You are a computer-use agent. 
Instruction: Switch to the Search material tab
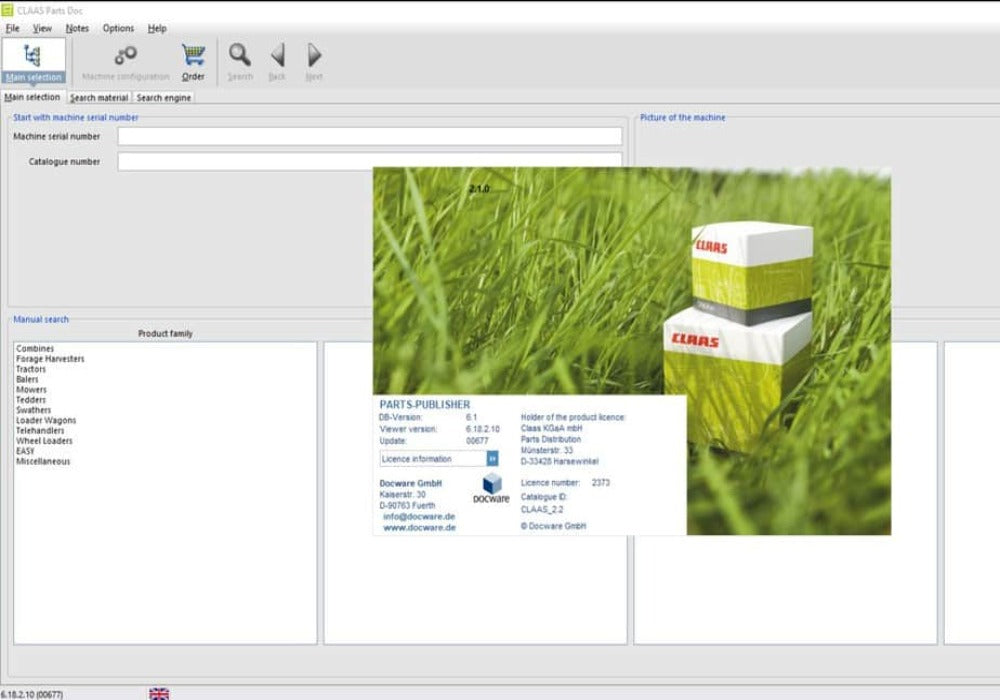point(99,98)
